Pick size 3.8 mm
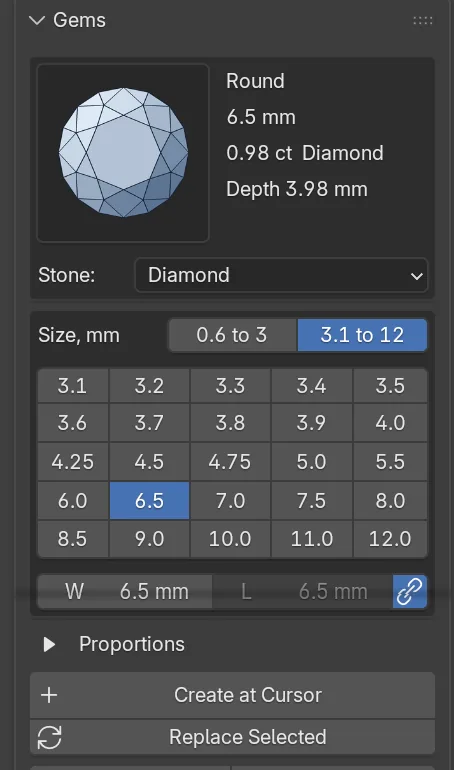Image resolution: width=454 pixels, height=770 pixels. (x=230, y=423)
